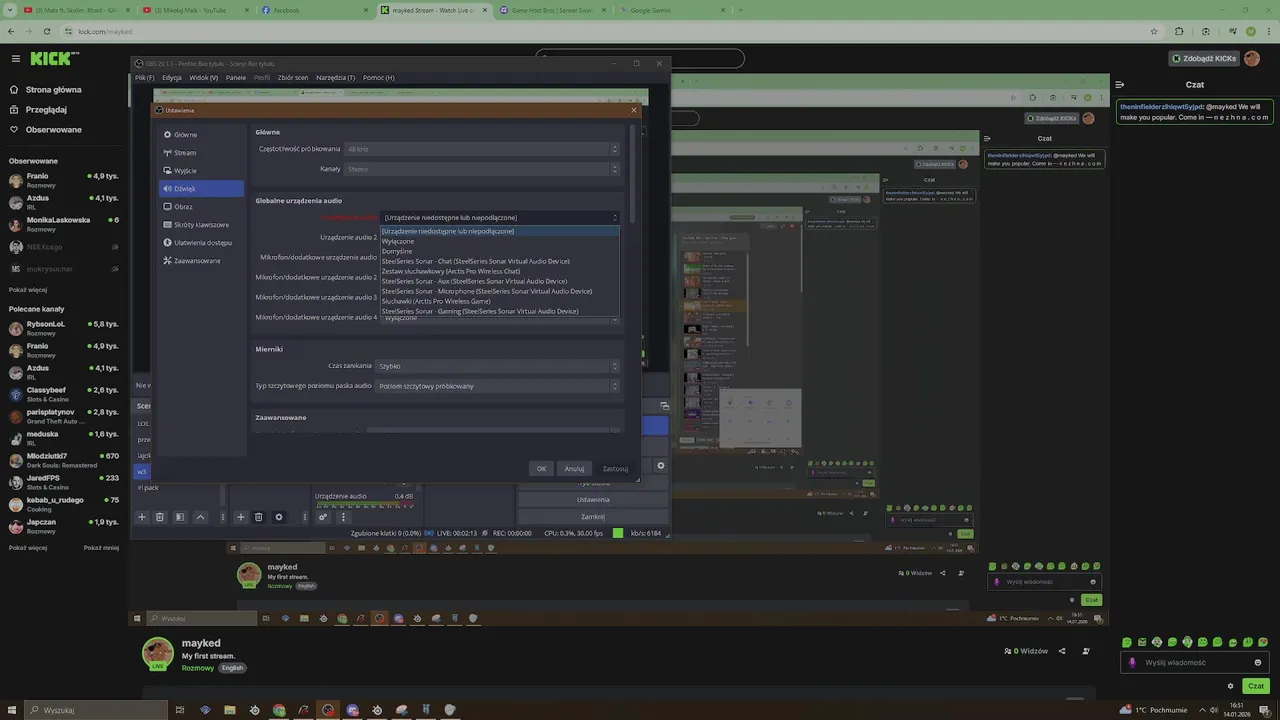Delete scene with the scenes trash icon
The image size is (1280, 720).
160,517
